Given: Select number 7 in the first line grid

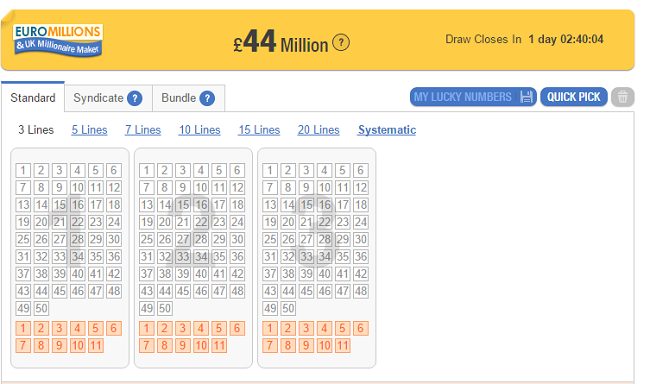Looking at the screenshot, I should pos(23,188).
